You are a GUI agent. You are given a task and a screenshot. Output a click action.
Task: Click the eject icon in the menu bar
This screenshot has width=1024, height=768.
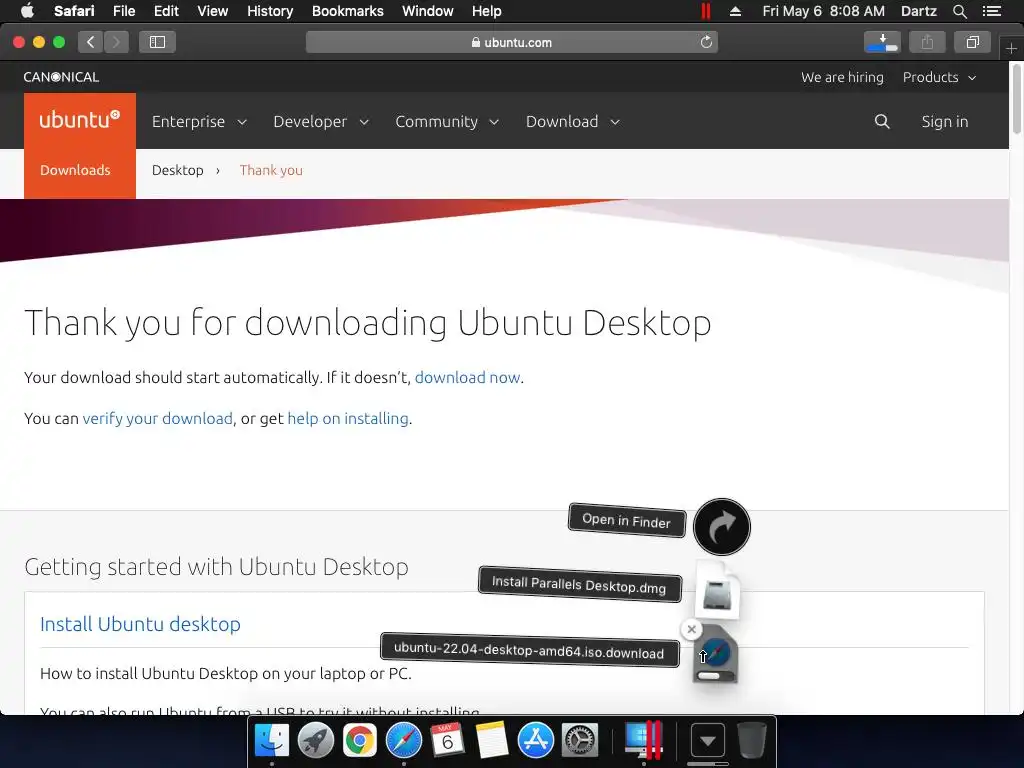735,11
